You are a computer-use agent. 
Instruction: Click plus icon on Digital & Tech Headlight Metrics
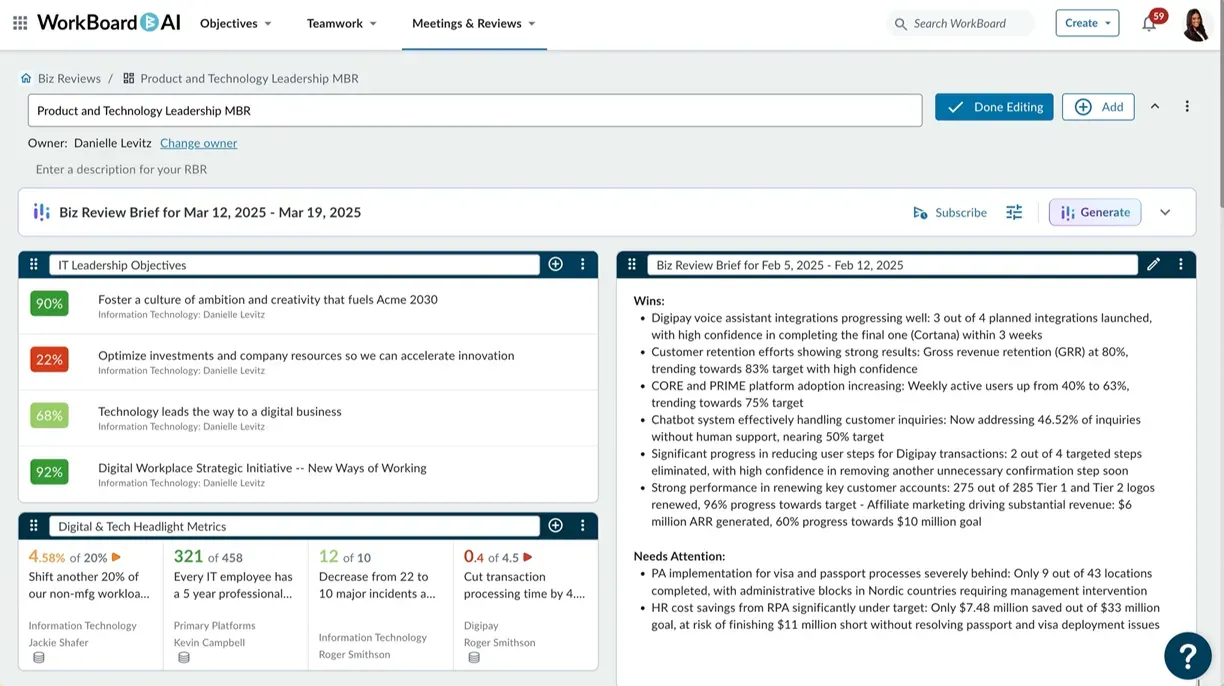(556, 526)
